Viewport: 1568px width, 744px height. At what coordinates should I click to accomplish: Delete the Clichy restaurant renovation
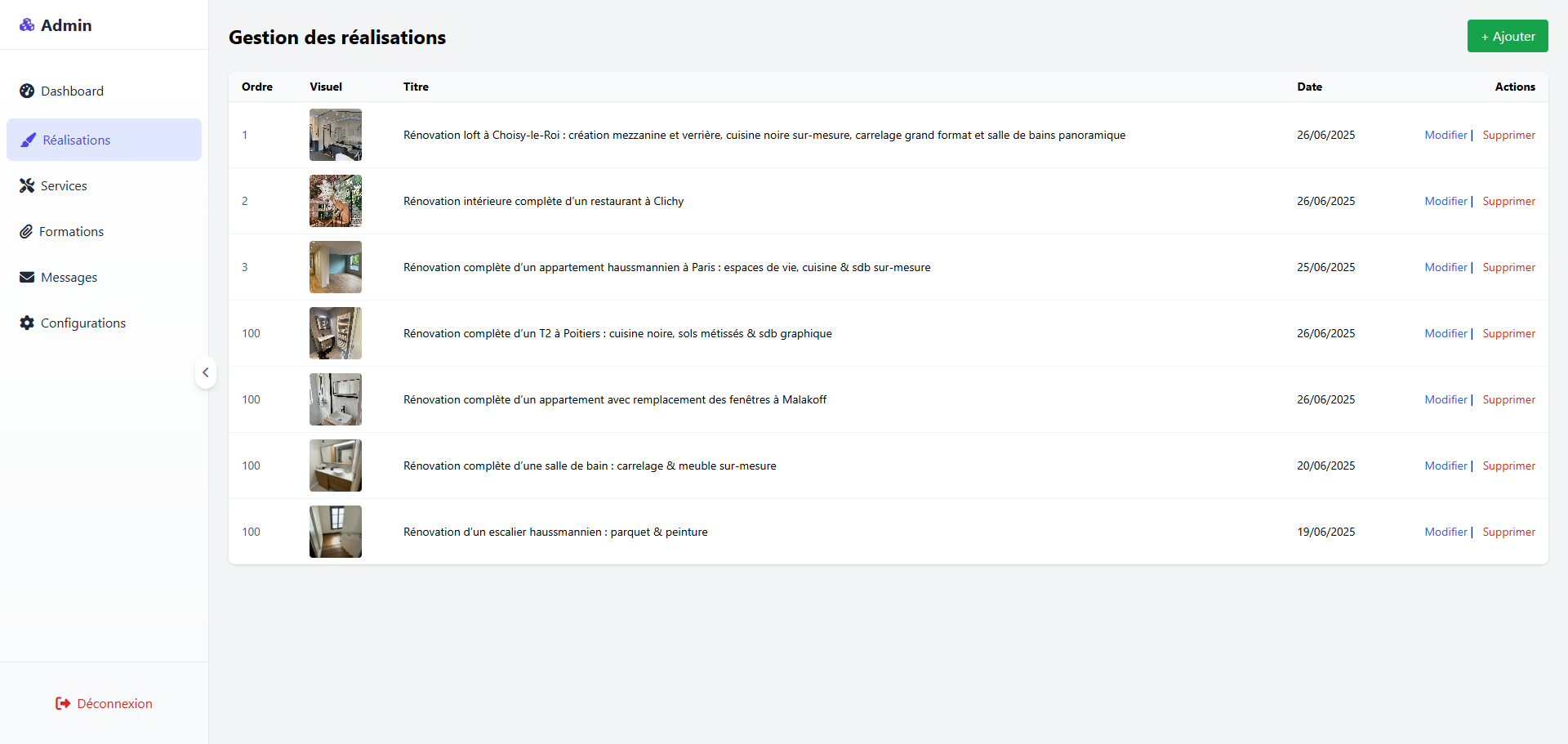click(1508, 202)
